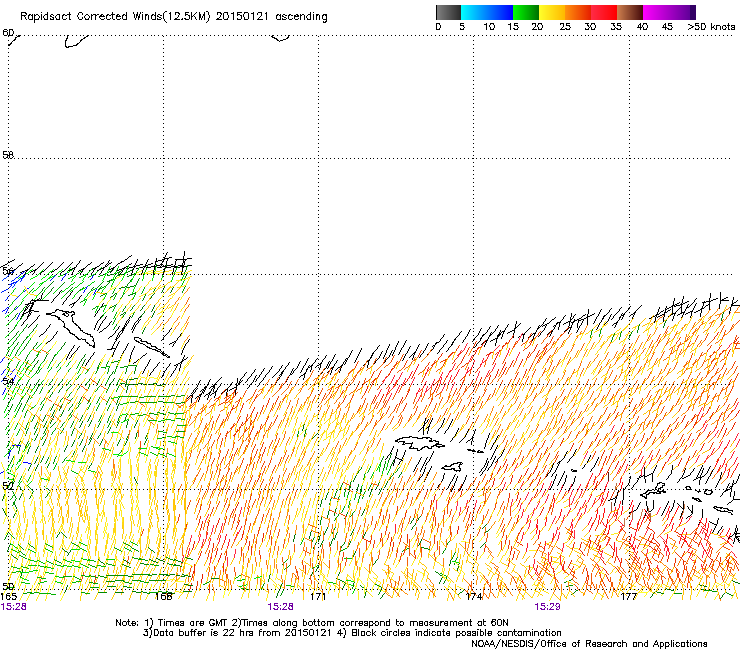Click the legend tick label '25'

(x=565, y=27)
